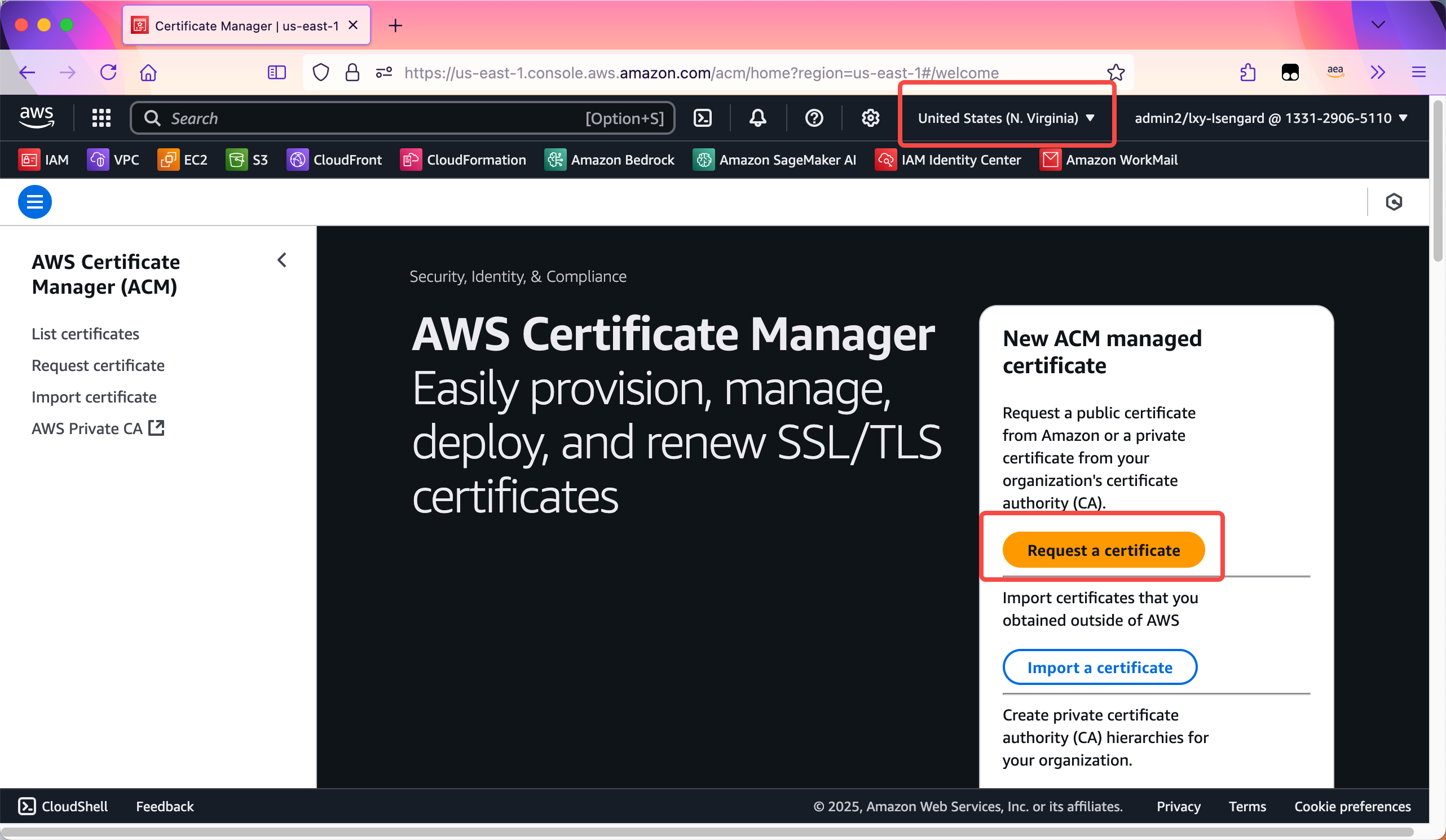Collapse the ACM side navigation chevron
The width and height of the screenshot is (1446, 840).
282,260
